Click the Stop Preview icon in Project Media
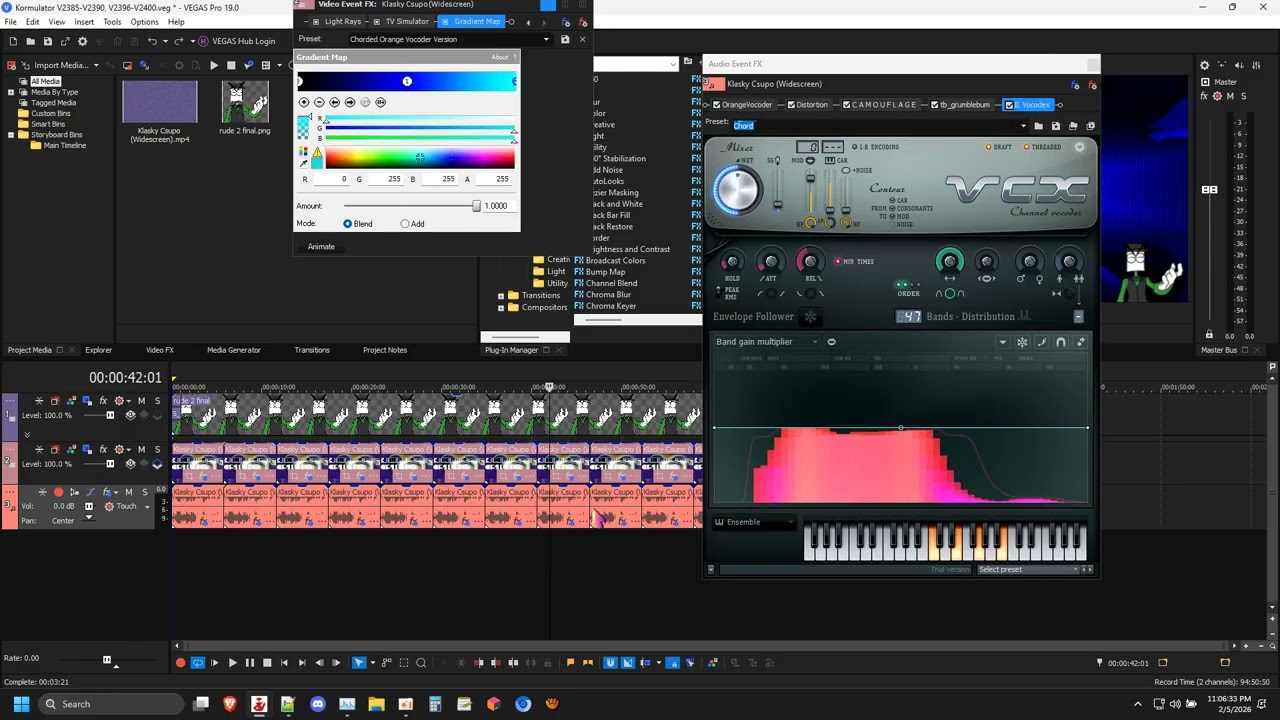1280x720 pixels. (x=231, y=66)
